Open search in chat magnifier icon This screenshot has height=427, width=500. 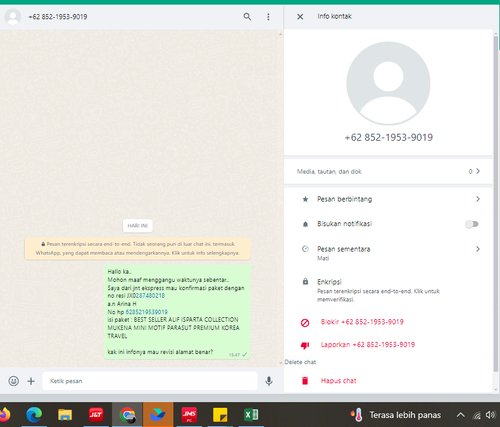[x=247, y=16]
